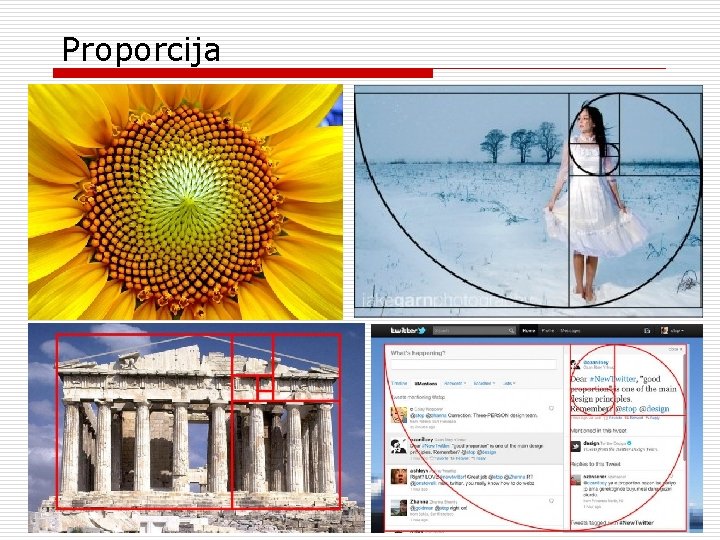Expand the Lists dropdown

click(509, 383)
